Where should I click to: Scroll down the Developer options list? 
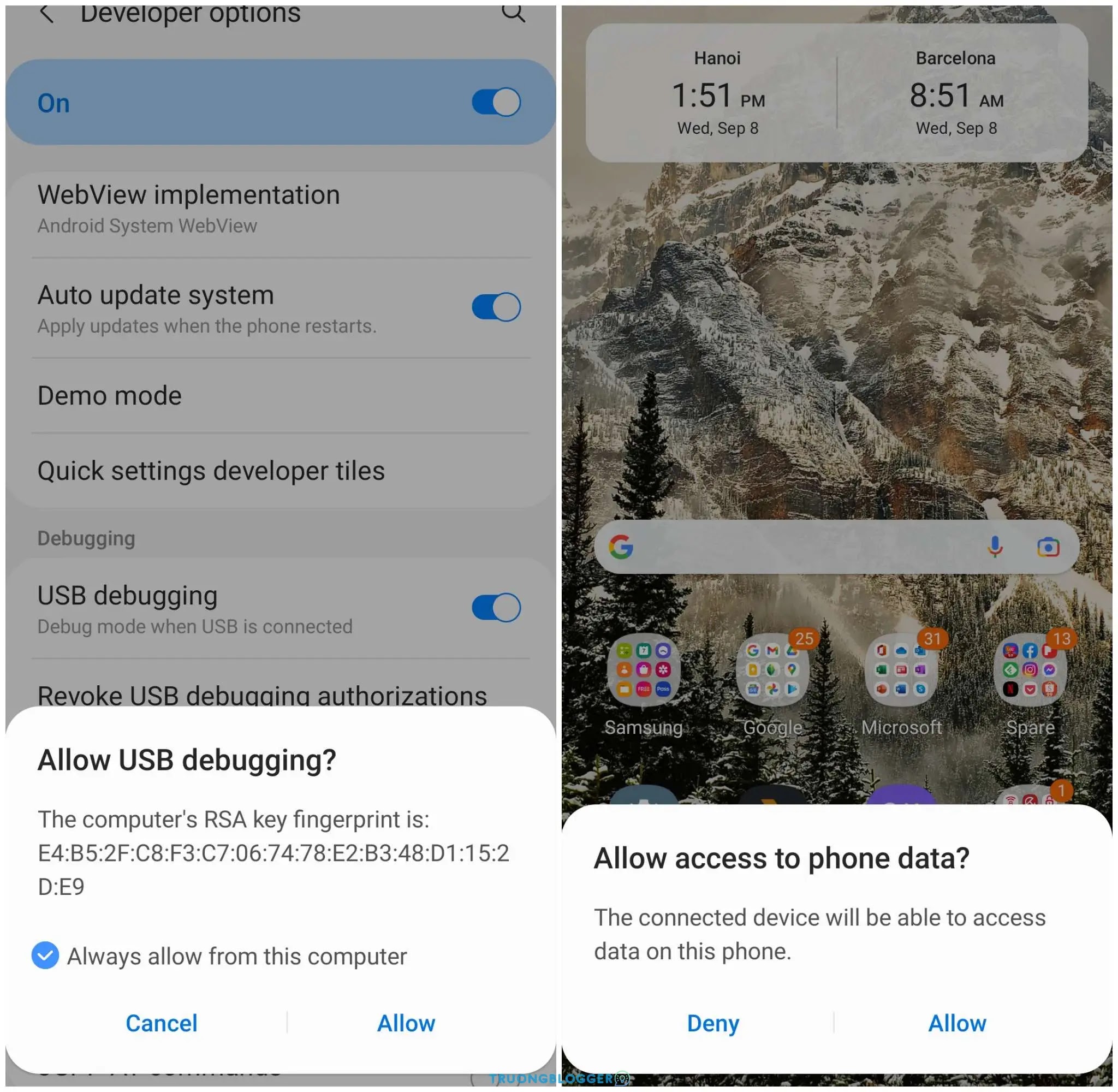(x=280, y=400)
